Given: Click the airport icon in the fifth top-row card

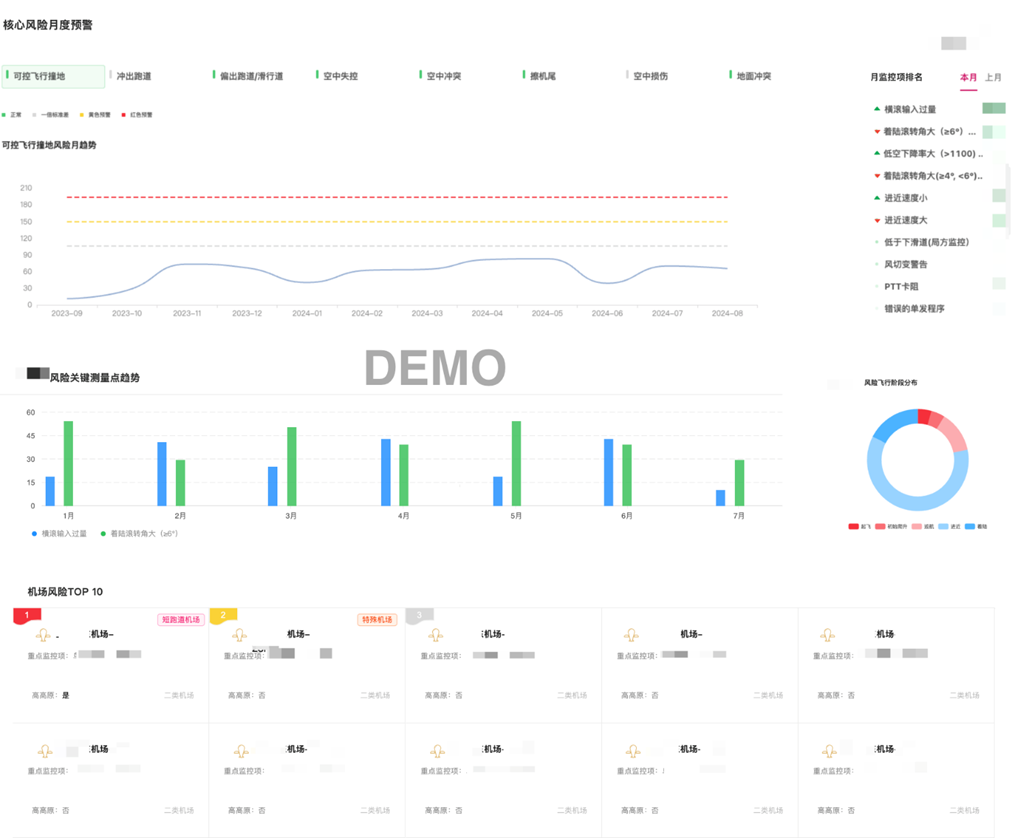Looking at the screenshot, I should coord(828,635).
